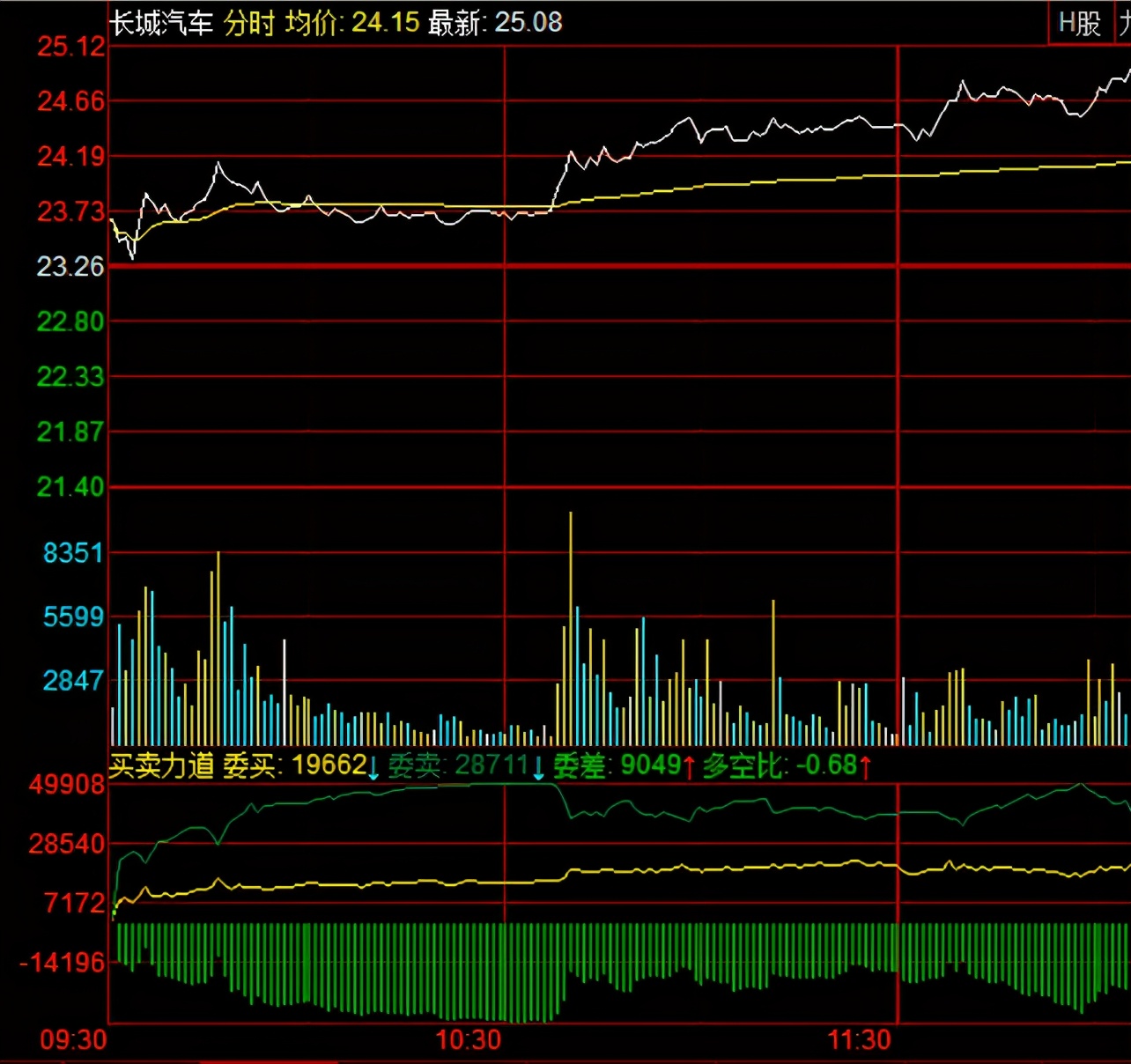This screenshot has width=1131, height=1064.
Task: Click the 2847 volume axis label
Action: [x=73, y=680]
